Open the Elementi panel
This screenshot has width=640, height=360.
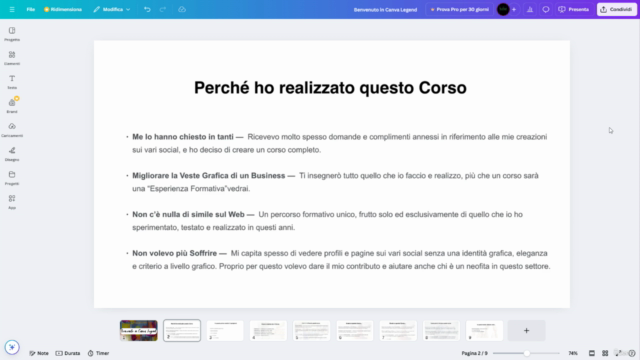(x=12, y=58)
